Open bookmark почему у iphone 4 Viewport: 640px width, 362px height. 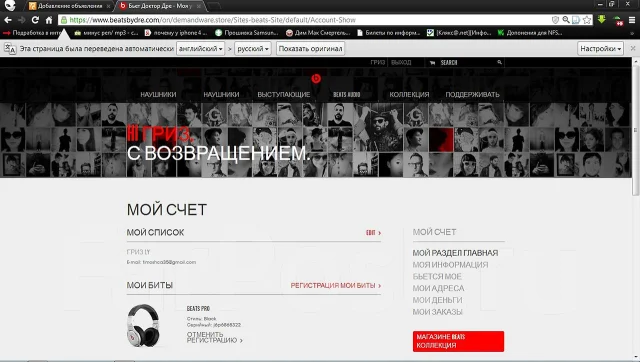pyautogui.click(x=176, y=33)
